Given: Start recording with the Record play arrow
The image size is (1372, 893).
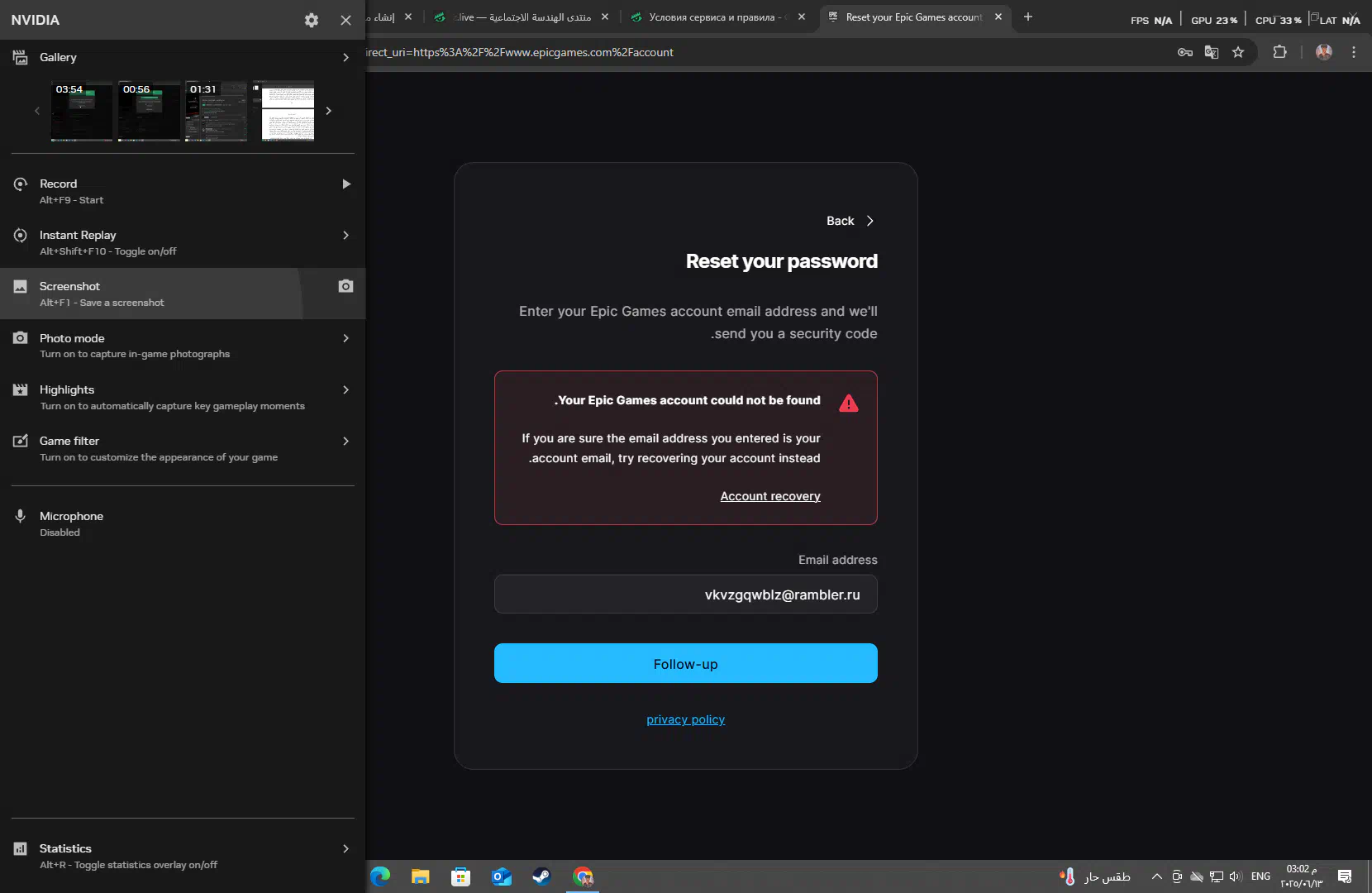Looking at the screenshot, I should coord(346,184).
